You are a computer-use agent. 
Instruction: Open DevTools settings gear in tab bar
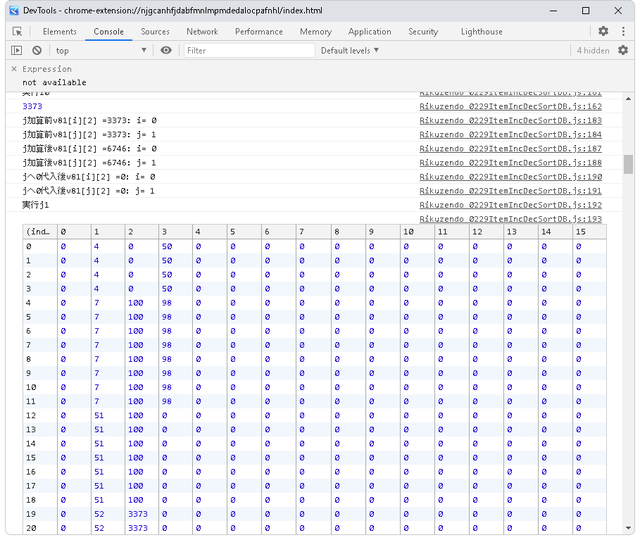tap(603, 31)
